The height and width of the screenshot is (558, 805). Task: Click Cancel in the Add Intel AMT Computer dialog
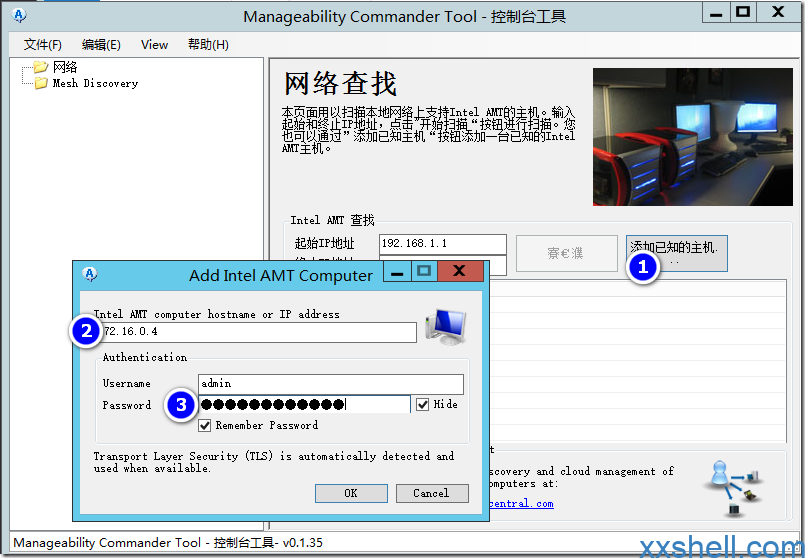tap(432, 493)
